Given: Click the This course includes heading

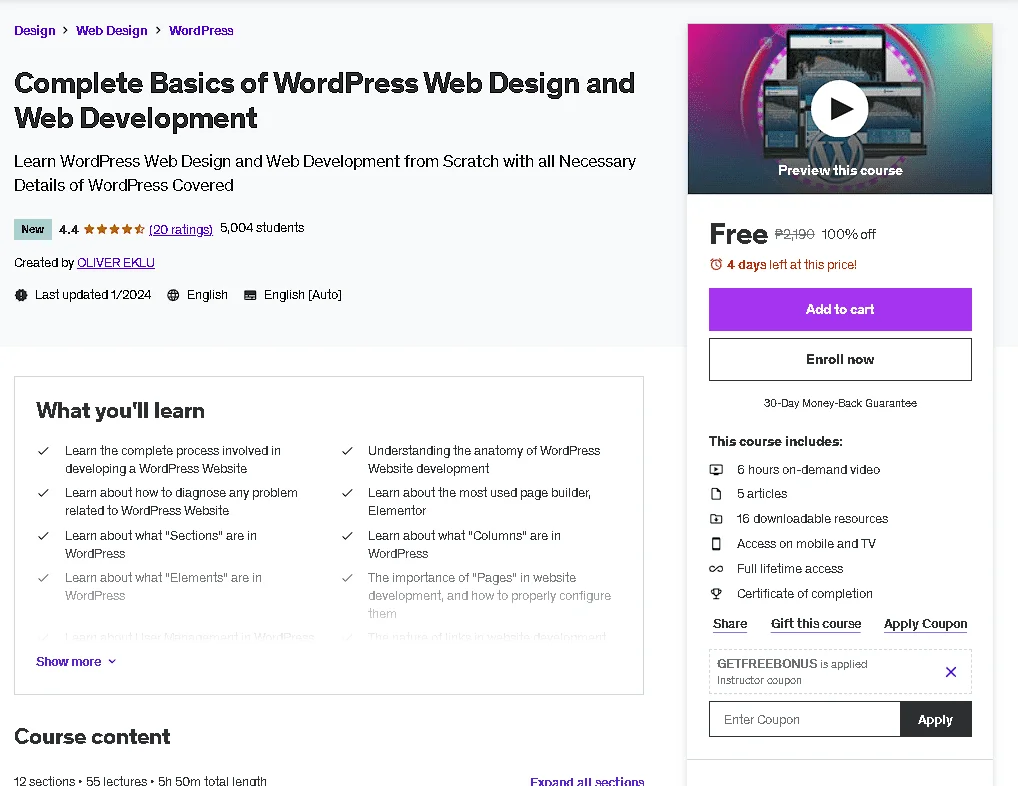Looking at the screenshot, I should click(776, 441).
